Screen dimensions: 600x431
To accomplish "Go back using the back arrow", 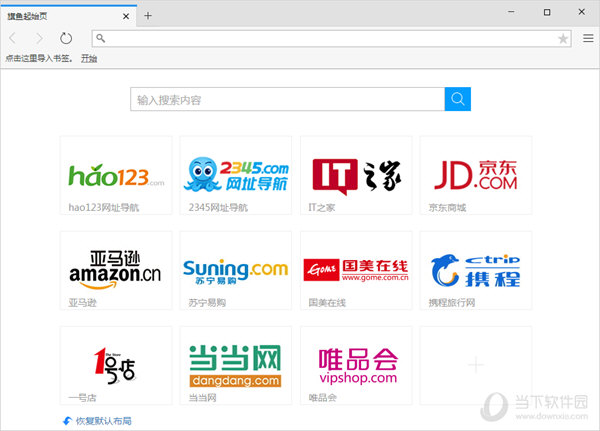I will point(13,38).
